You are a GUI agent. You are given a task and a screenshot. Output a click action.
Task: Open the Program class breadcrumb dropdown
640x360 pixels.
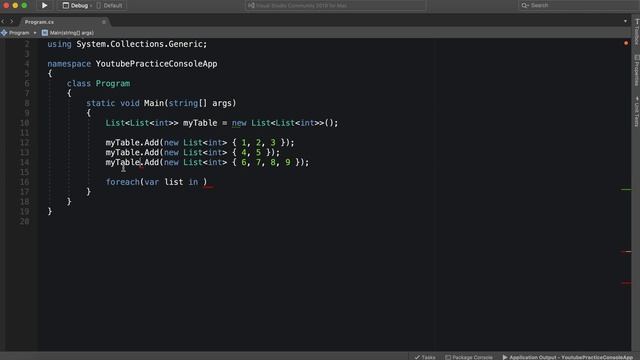coord(19,33)
